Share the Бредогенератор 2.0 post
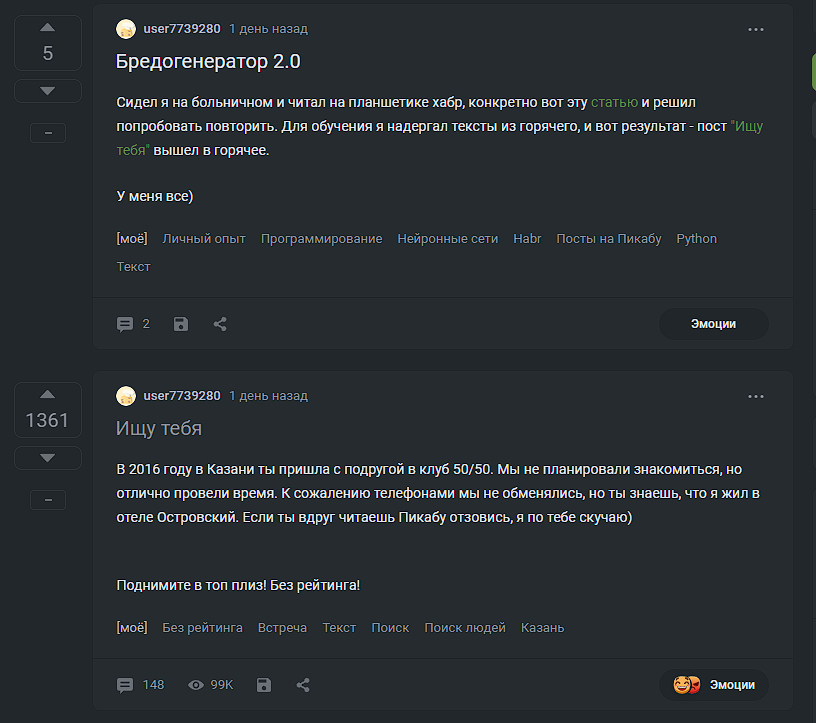Screen dimensions: 816x723 [x=220, y=324]
